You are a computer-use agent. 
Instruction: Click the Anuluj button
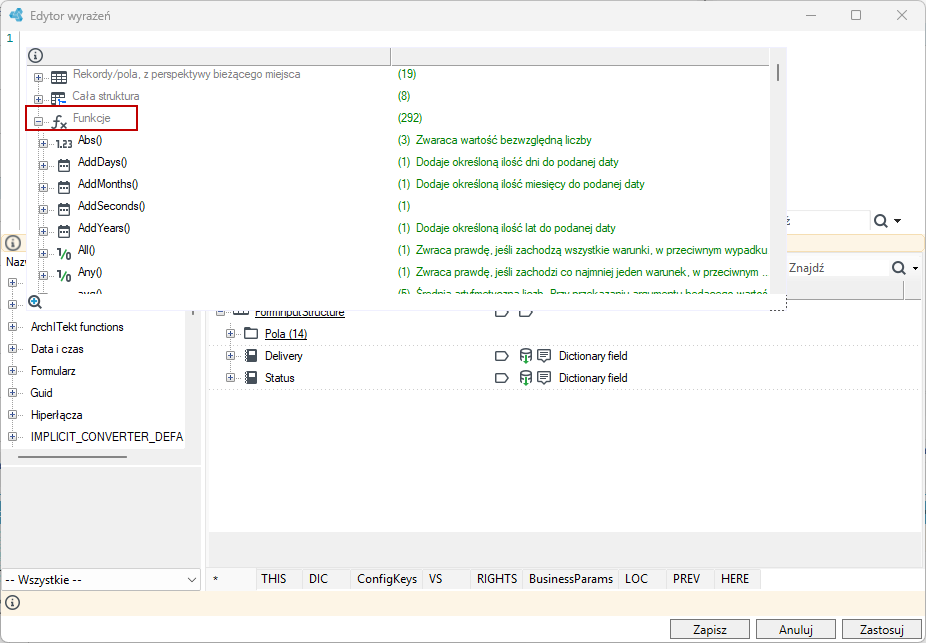(x=795, y=629)
